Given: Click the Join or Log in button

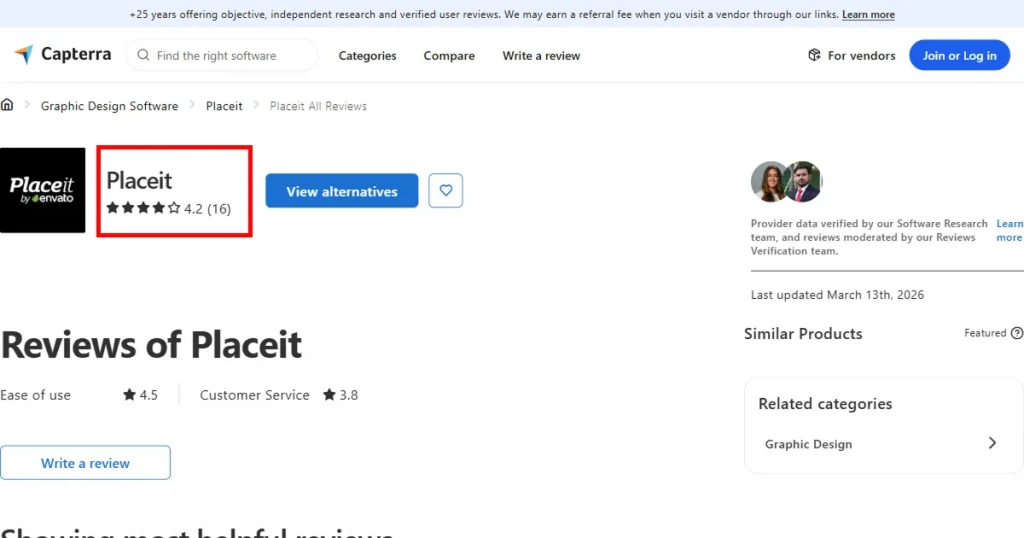Looking at the screenshot, I should coord(959,55).
